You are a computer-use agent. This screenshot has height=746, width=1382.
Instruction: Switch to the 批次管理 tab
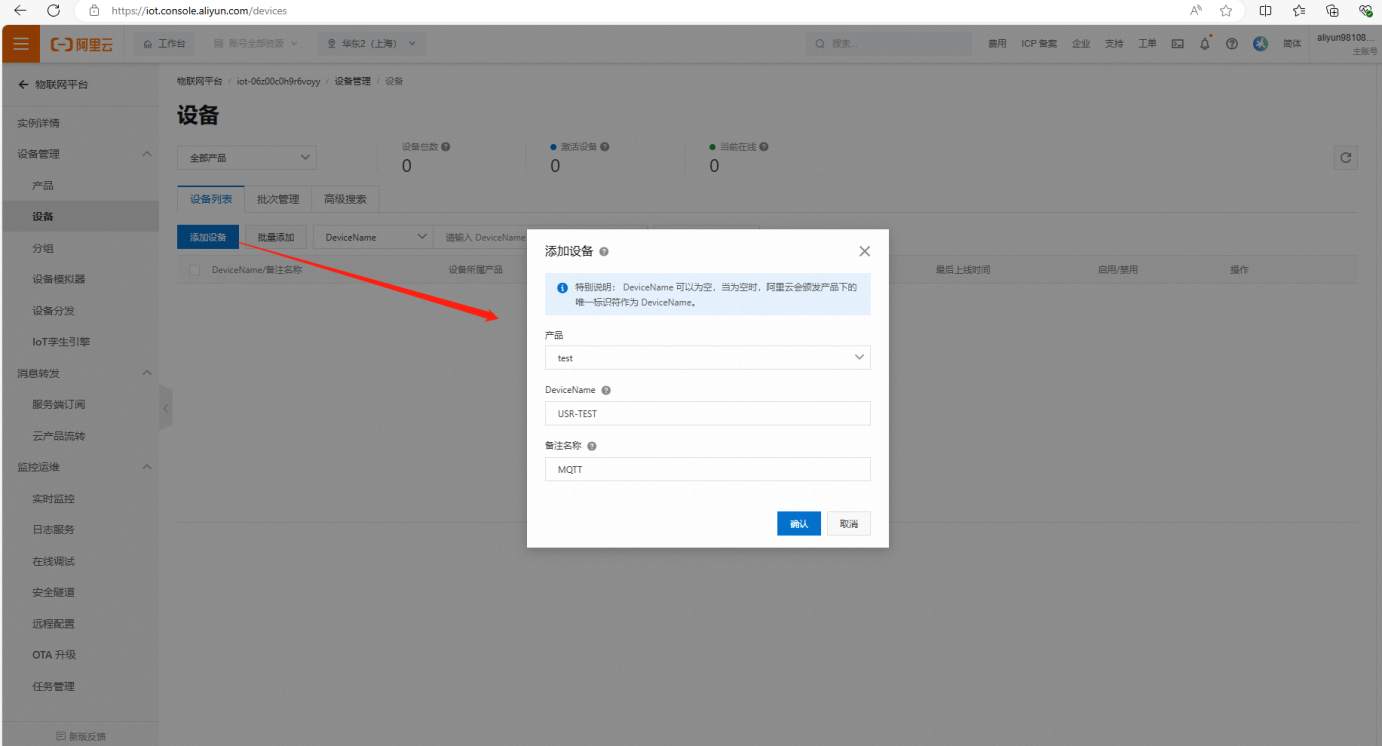point(277,199)
